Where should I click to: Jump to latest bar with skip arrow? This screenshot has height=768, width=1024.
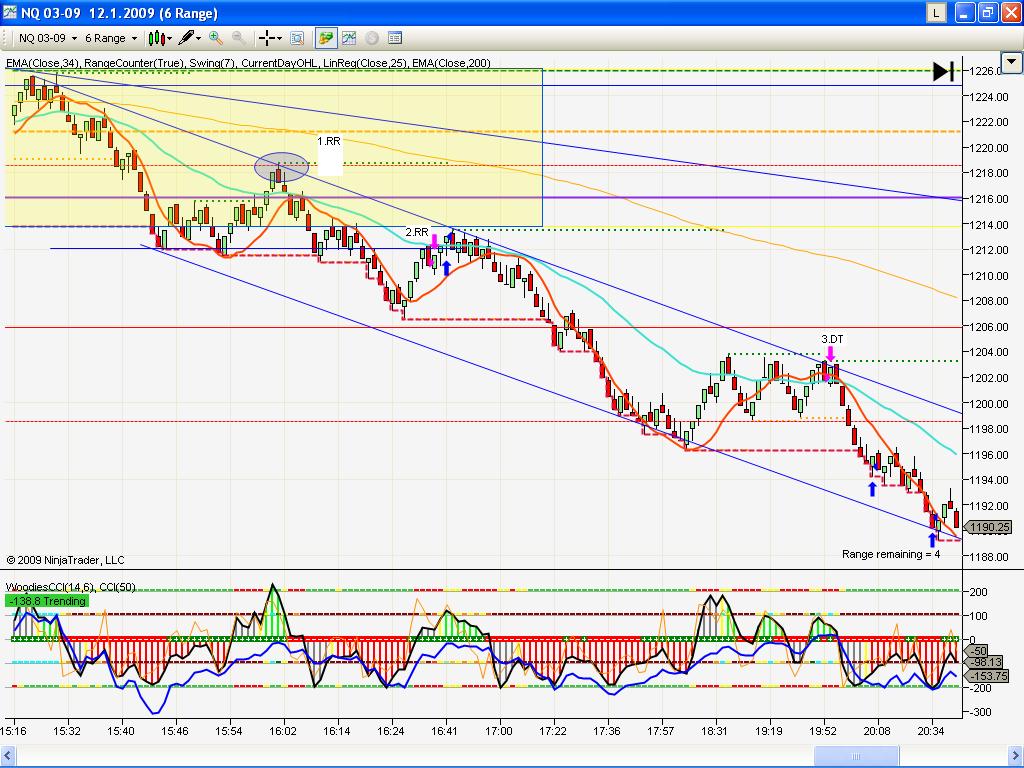click(943, 71)
